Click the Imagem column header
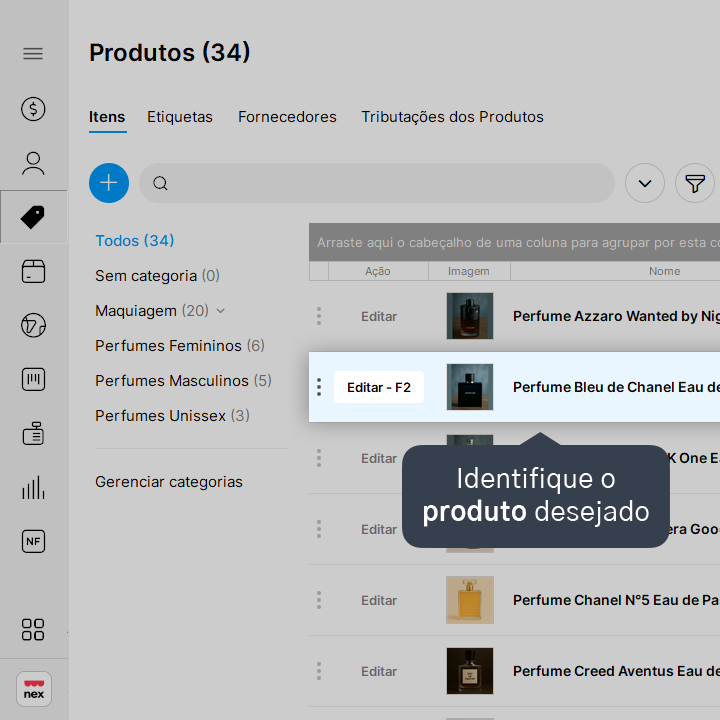Image resolution: width=720 pixels, height=720 pixels. tap(469, 271)
